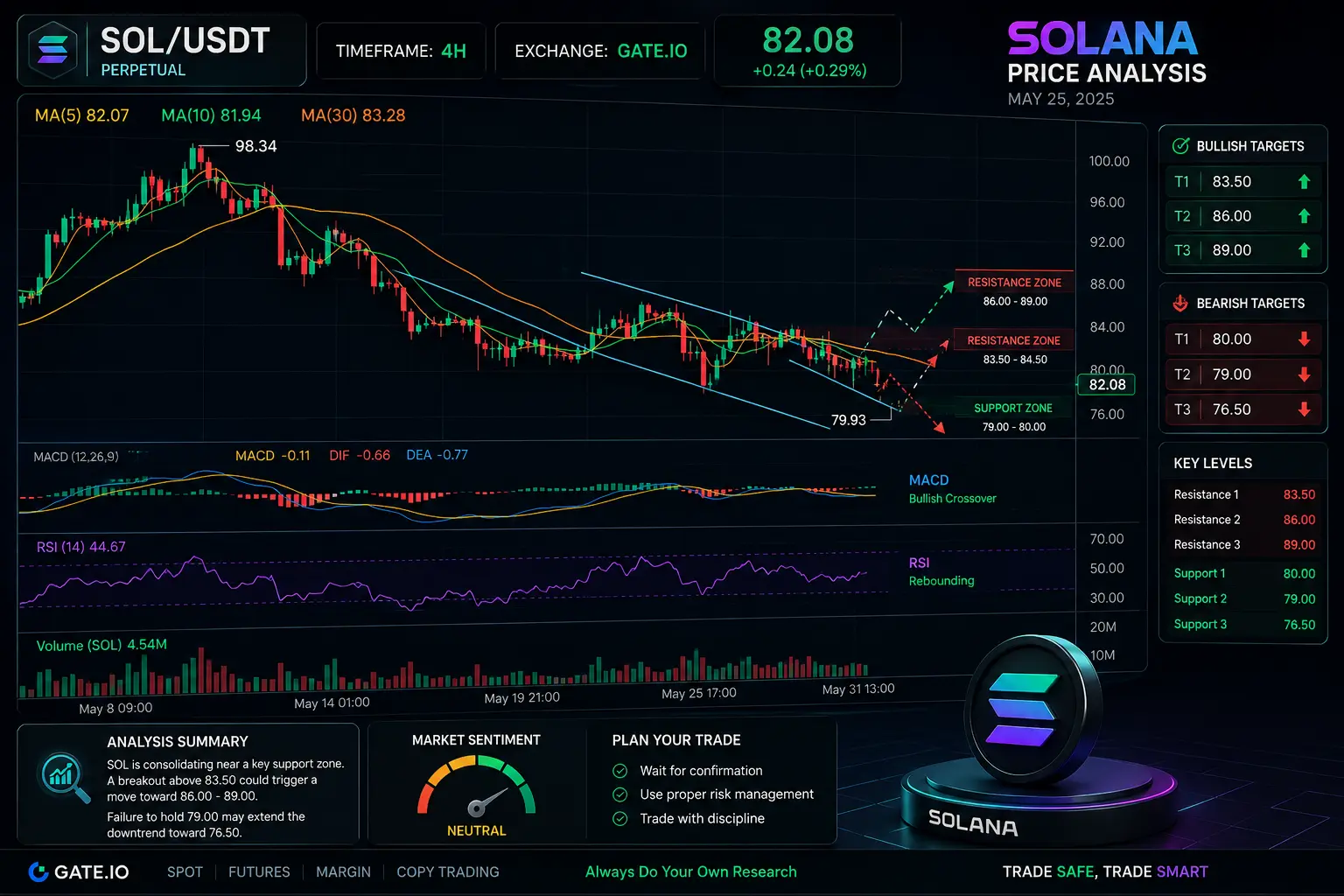Click the Resistance 2 row in Key Levels
The image size is (1344, 896).
pyautogui.click(x=1244, y=520)
